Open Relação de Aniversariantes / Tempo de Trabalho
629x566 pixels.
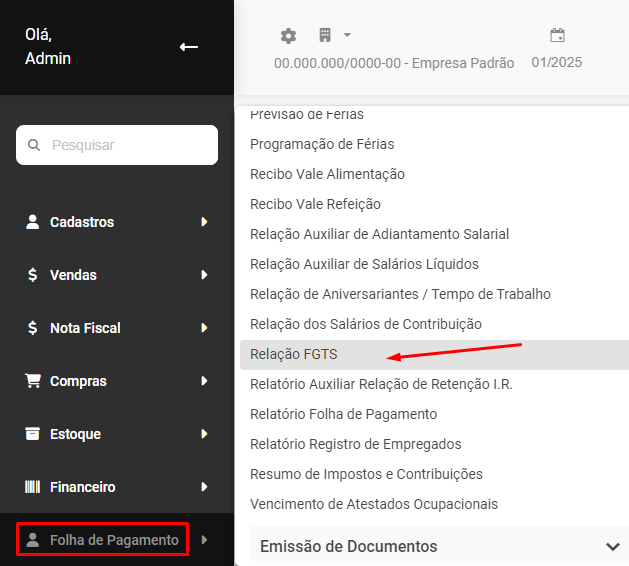(400, 294)
